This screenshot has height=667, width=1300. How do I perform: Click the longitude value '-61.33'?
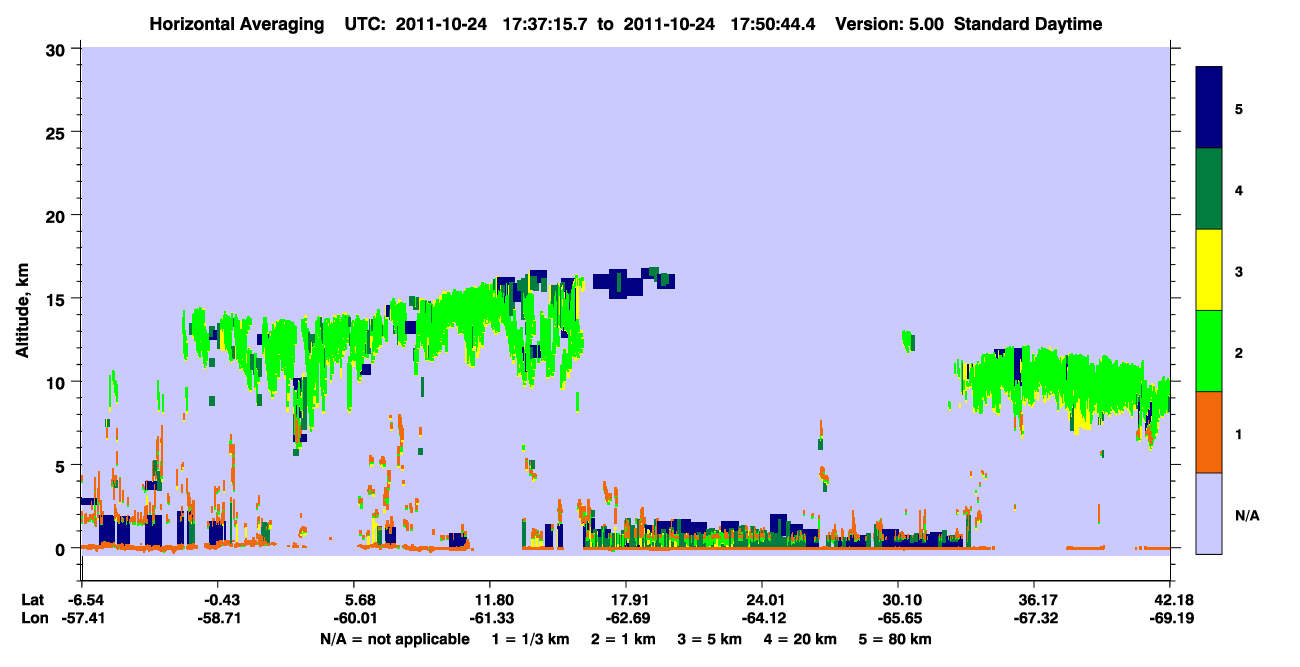coord(490,618)
